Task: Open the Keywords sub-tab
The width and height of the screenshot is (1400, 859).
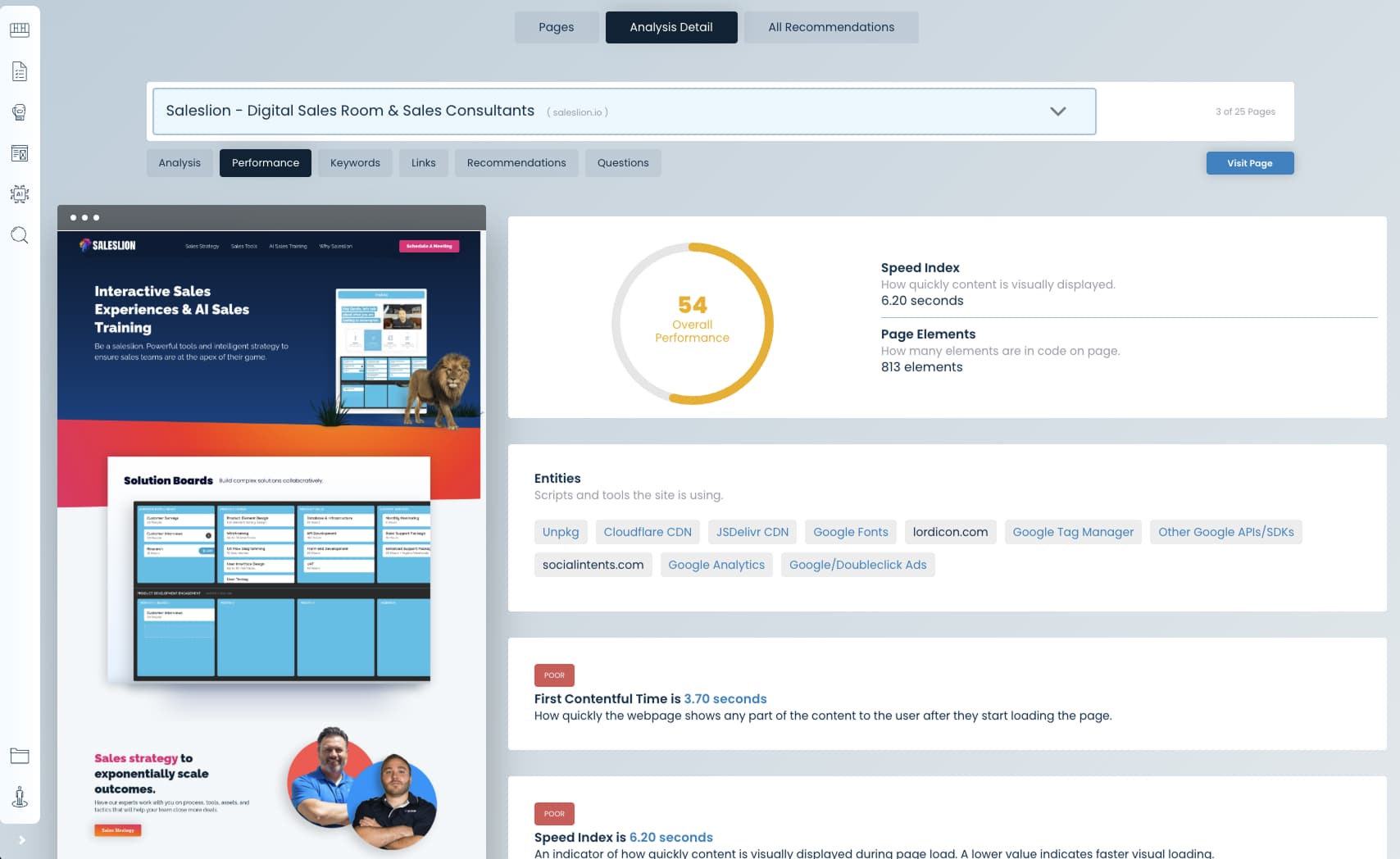Action: (355, 163)
